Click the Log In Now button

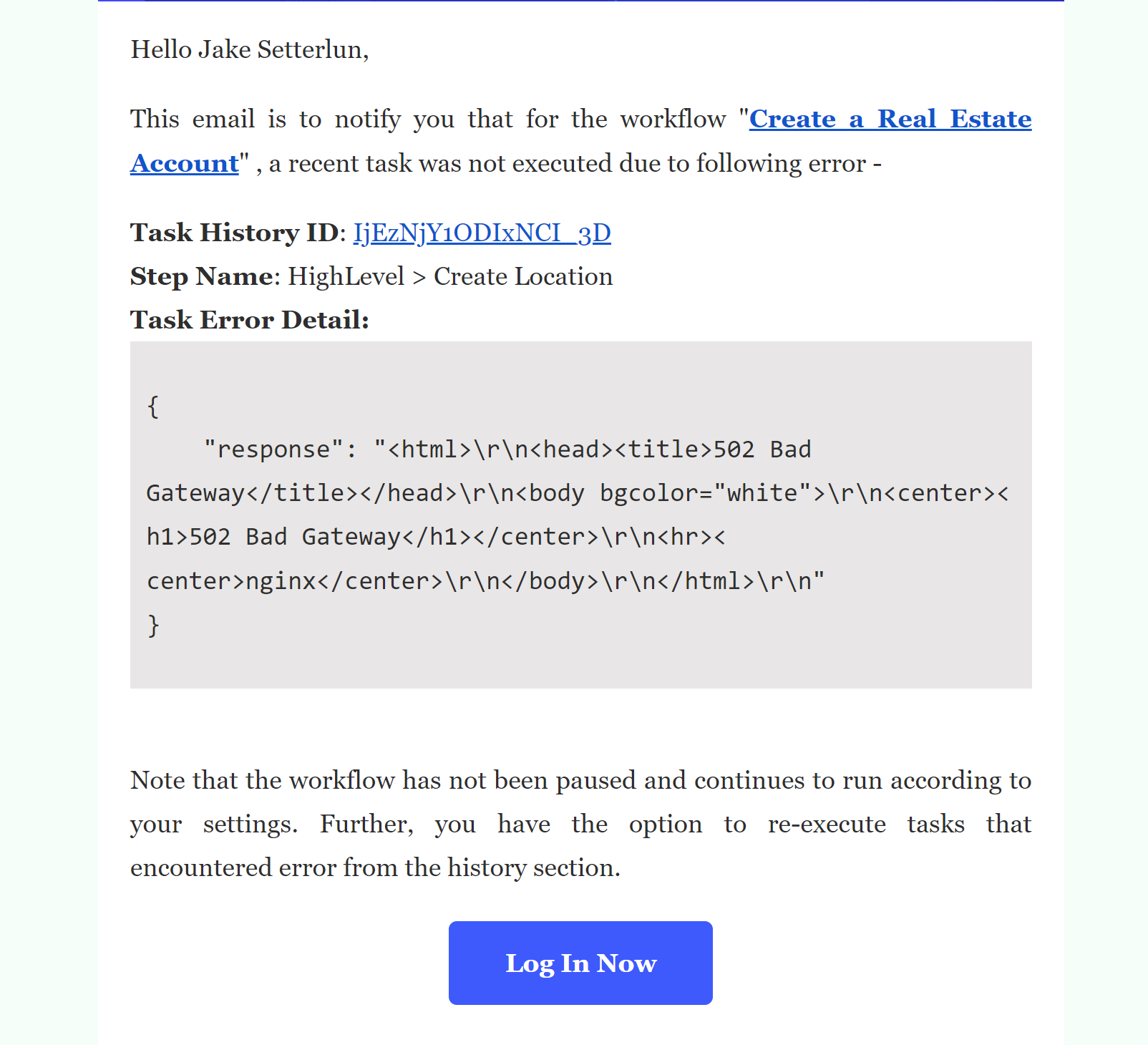pyautogui.click(x=580, y=963)
